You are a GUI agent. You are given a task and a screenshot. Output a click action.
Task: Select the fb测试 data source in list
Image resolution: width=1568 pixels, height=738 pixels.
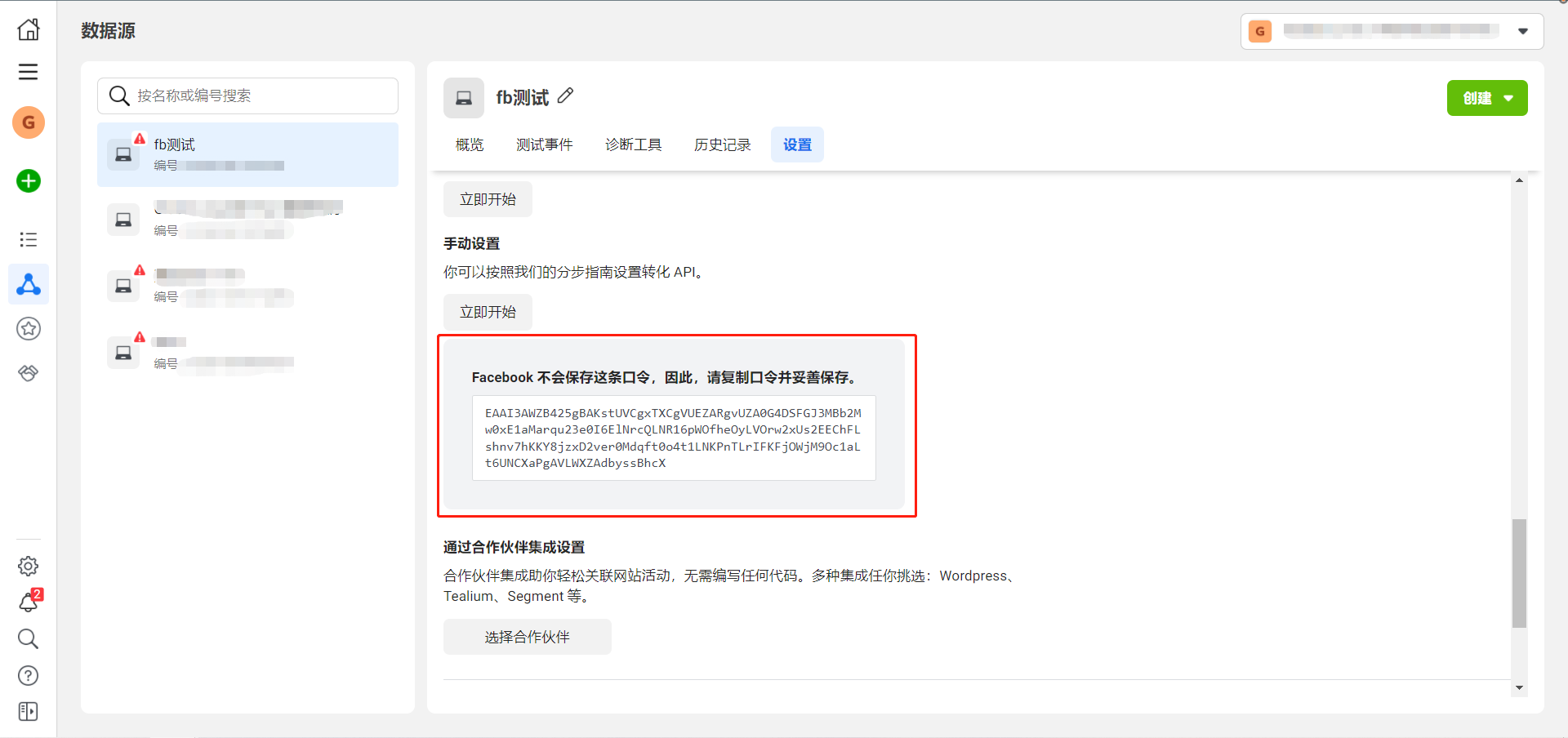(247, 154)
